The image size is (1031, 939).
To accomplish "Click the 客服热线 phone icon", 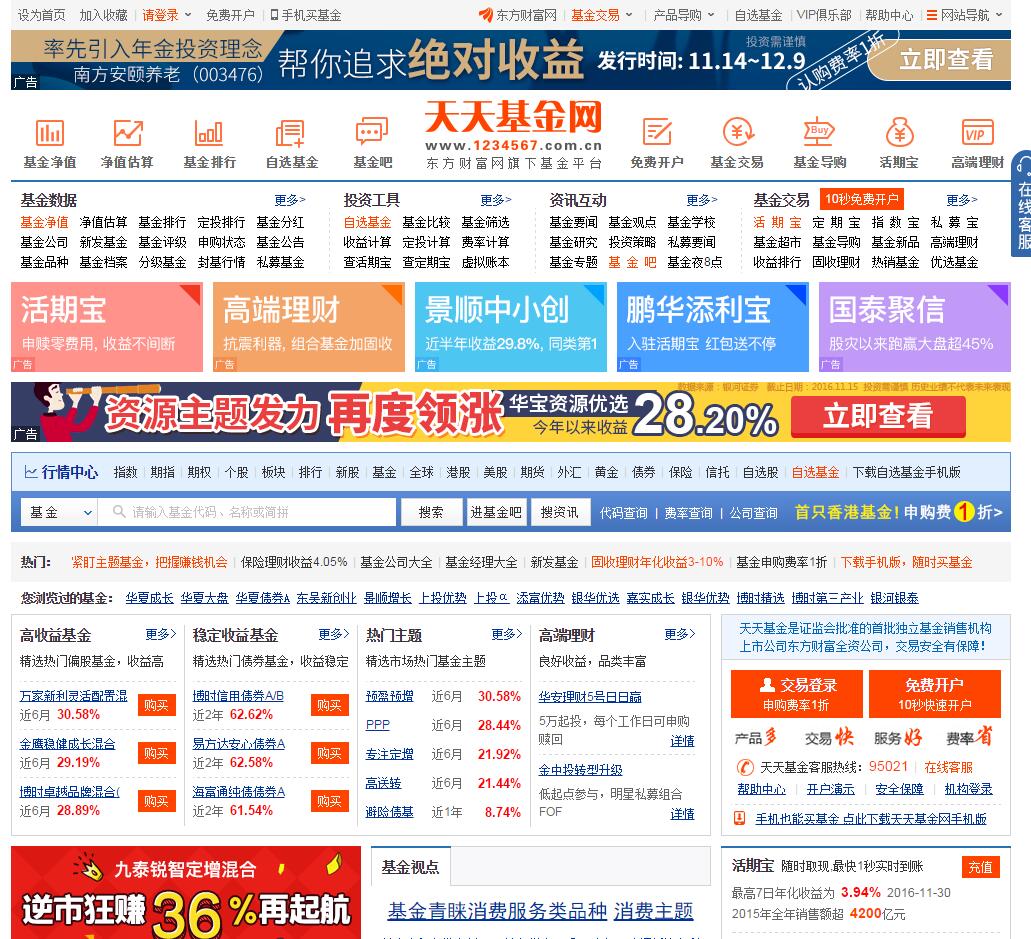I will pyautogui.click(x=744, y=767).
